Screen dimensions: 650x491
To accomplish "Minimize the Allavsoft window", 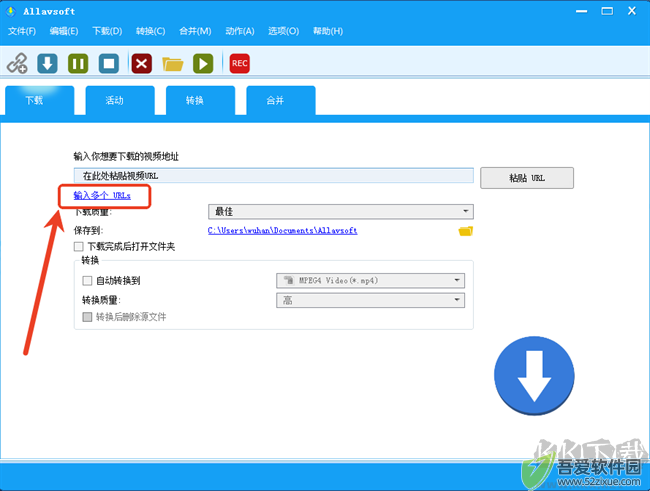I will (x=582, y=11).
